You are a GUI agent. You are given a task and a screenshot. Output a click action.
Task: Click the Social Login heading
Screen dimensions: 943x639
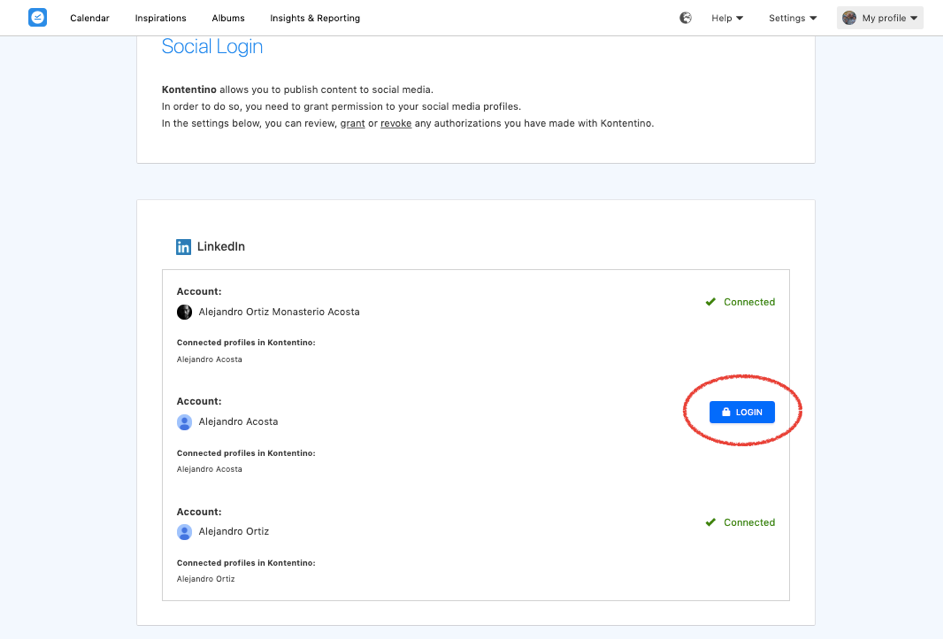(x=212, y=46)
